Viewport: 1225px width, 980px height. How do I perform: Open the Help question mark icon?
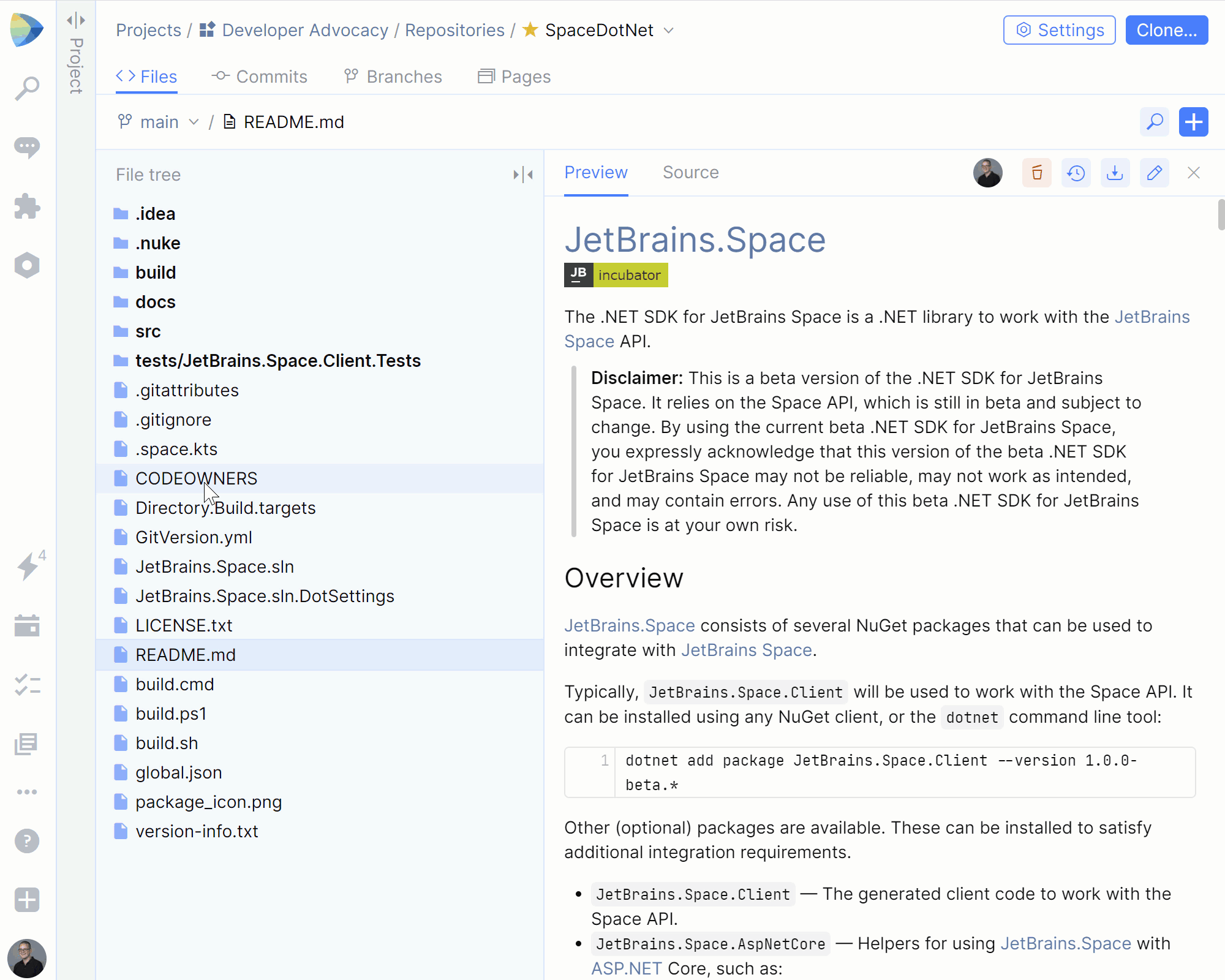pyautogui.click(x=27, y=841)
